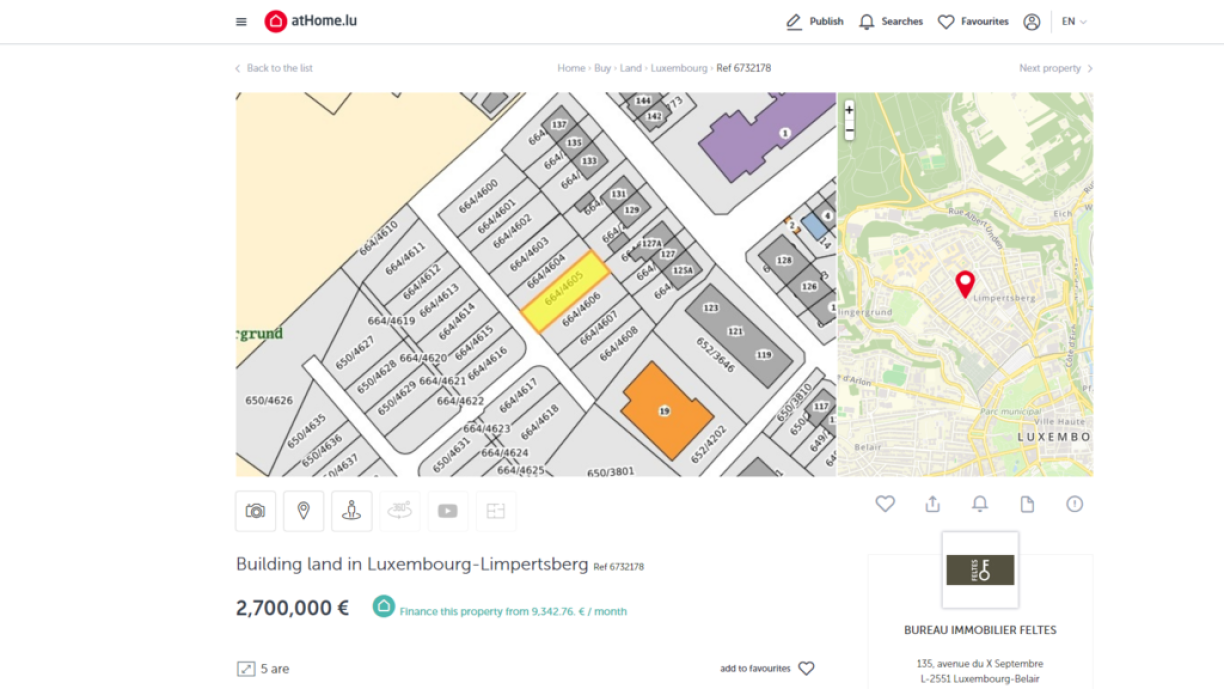Open map location pin view
1224x689 pixels.
(304, 511)
